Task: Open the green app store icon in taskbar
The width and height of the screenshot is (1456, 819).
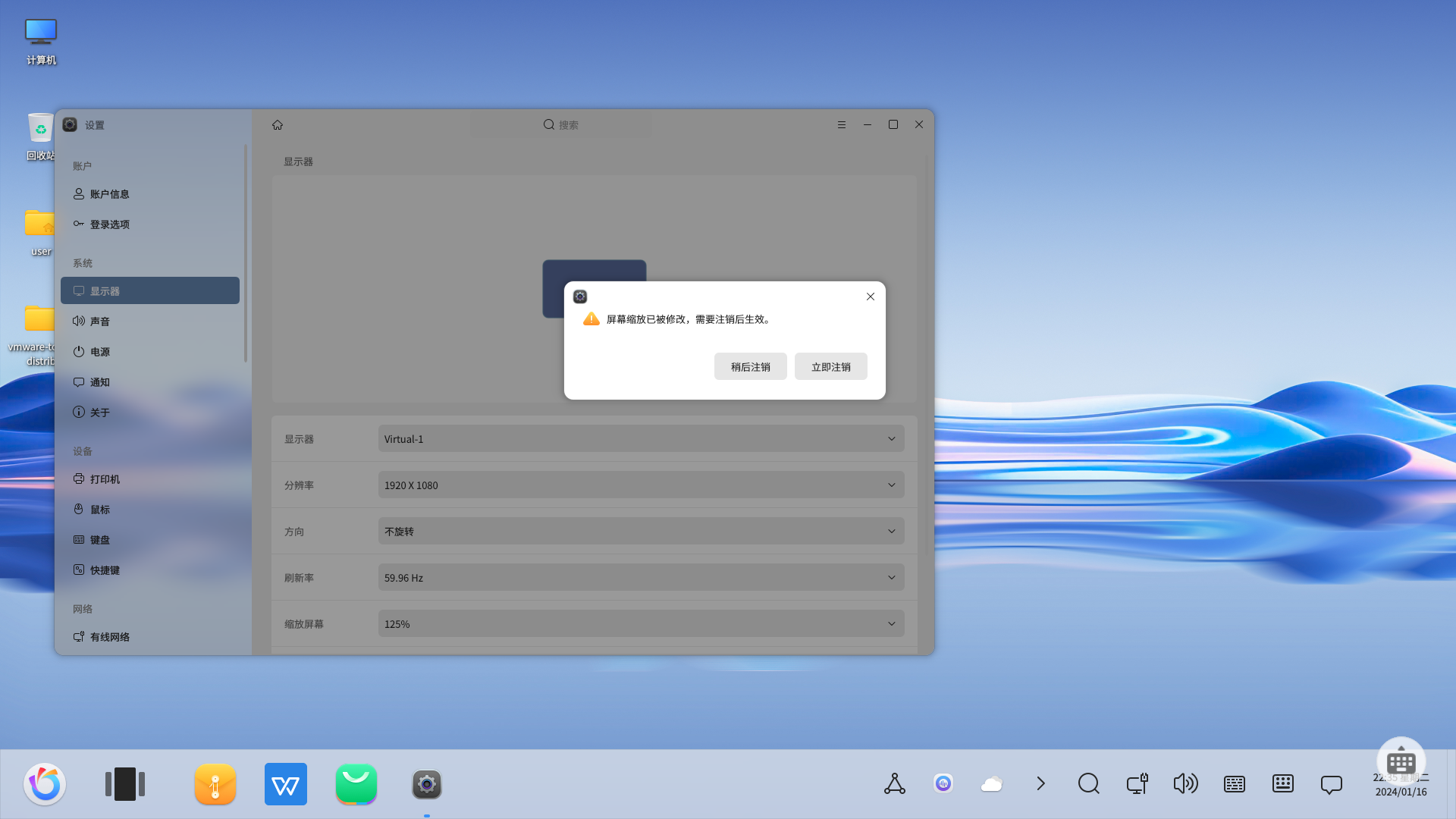Action: [356, 784]
